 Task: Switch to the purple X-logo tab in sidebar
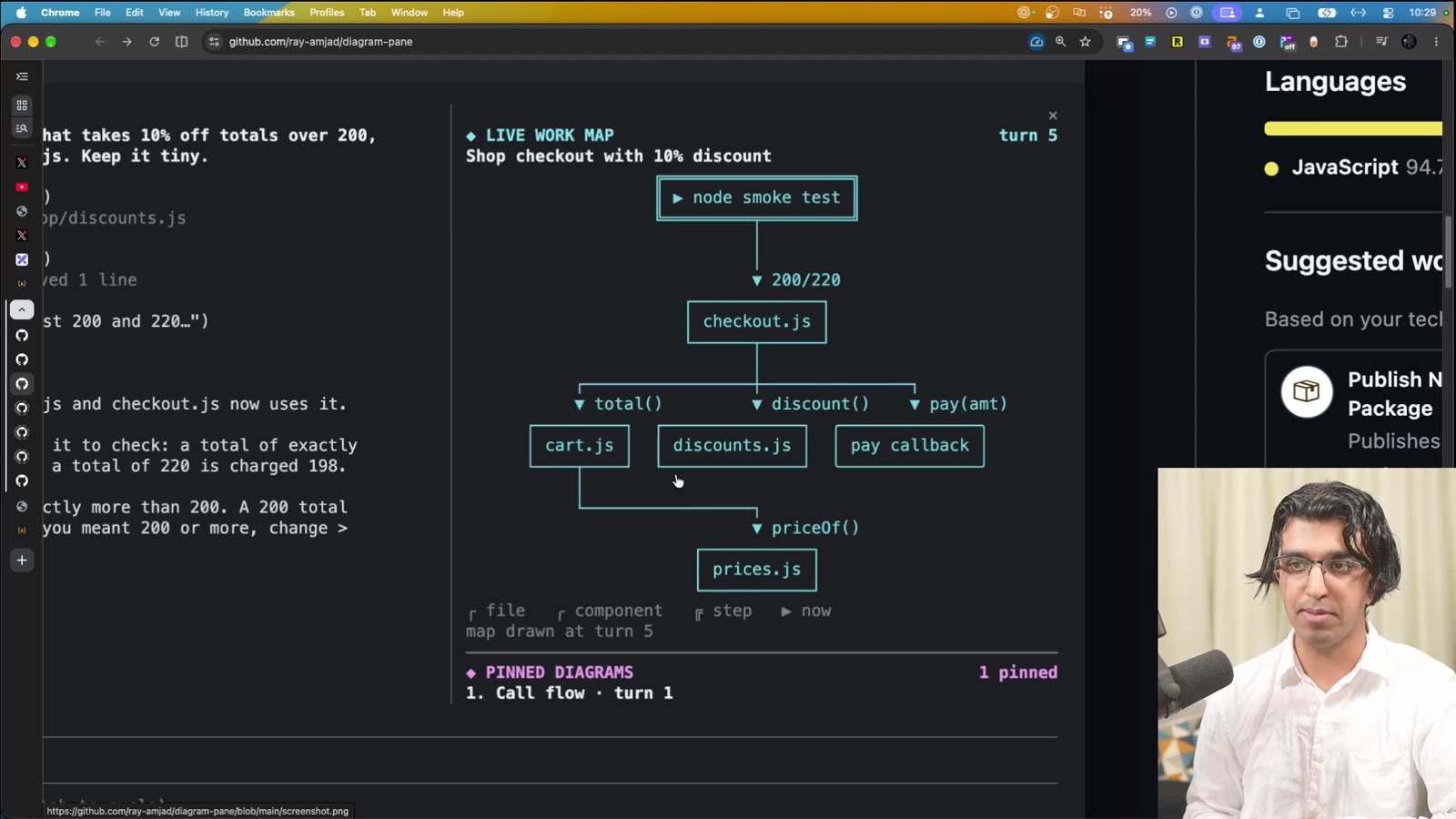pos(22,259)
